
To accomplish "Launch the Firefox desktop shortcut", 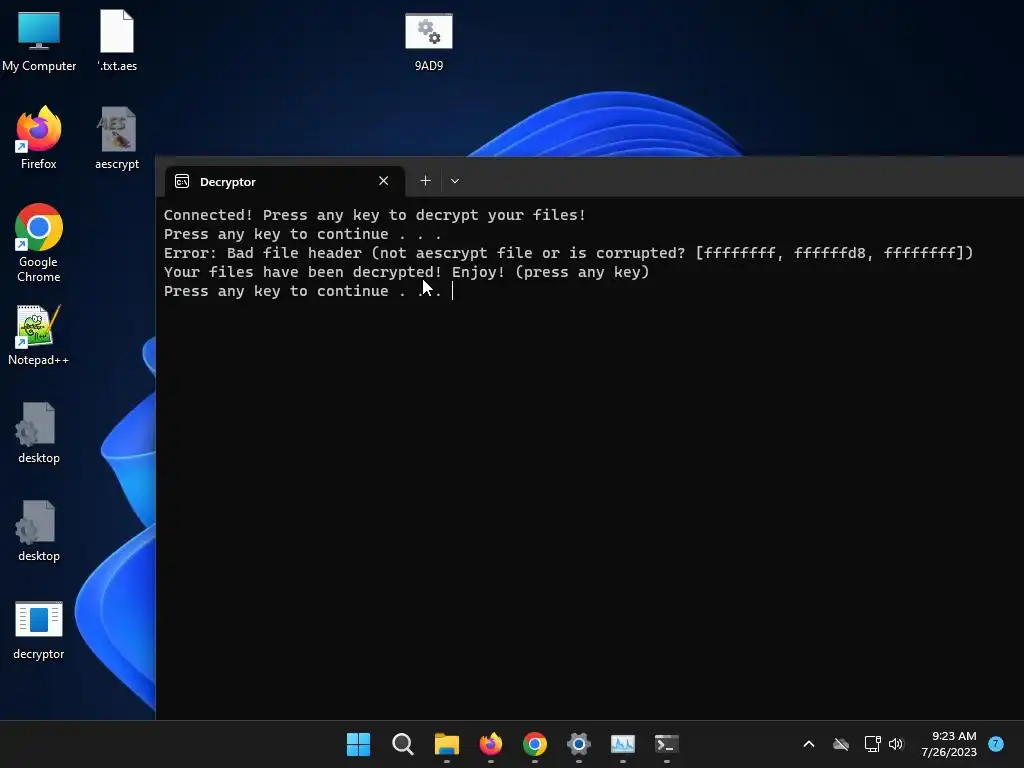I will click(x=39, y=138).
